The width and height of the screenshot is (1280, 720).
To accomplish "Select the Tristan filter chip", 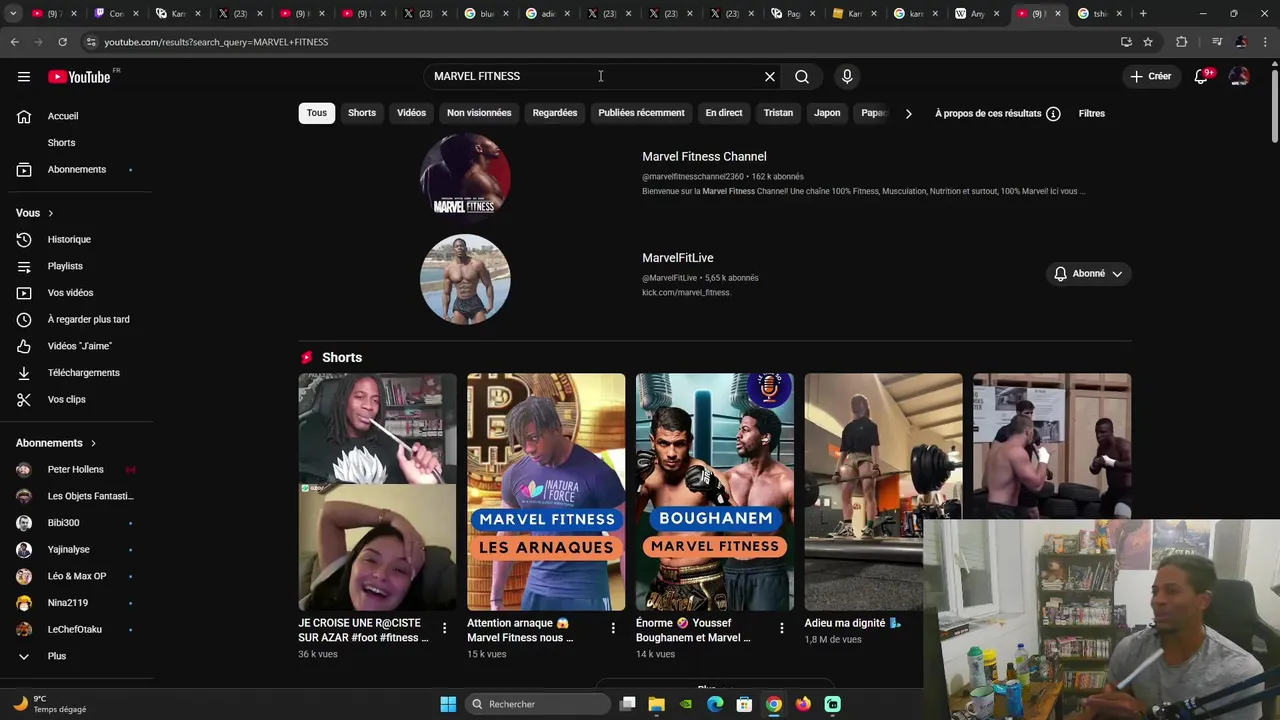I will pos(778,113).
